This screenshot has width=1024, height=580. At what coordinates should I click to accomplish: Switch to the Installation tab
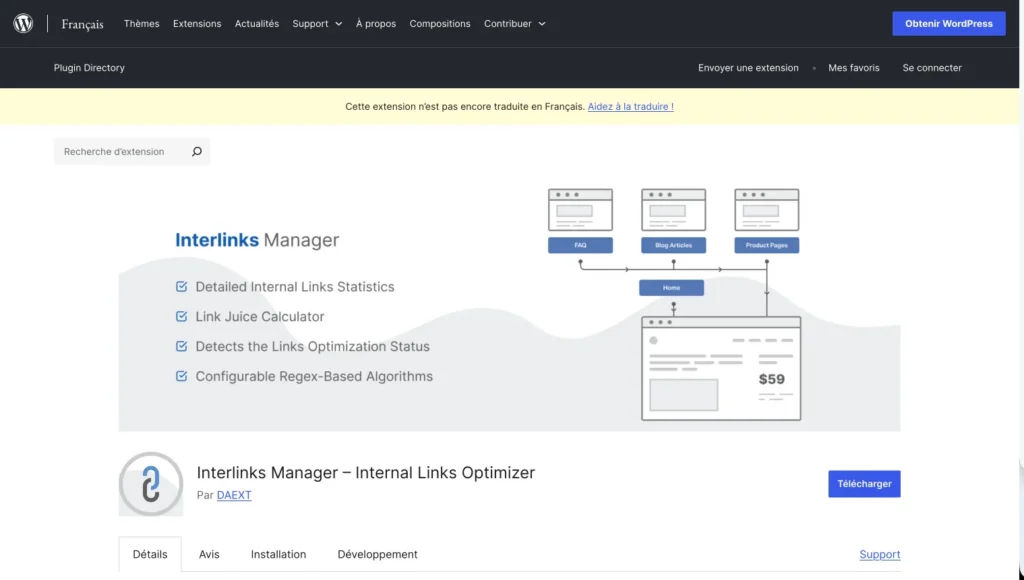point(278,554)
